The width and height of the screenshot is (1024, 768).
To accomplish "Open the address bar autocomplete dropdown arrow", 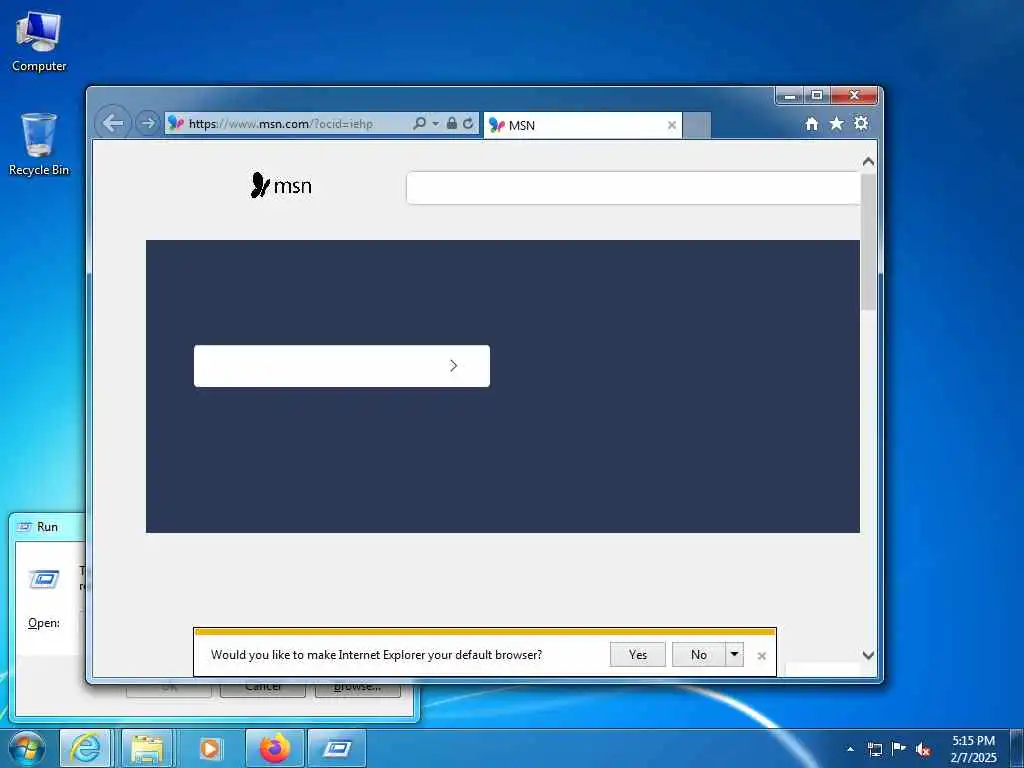I will pos(436,123).
